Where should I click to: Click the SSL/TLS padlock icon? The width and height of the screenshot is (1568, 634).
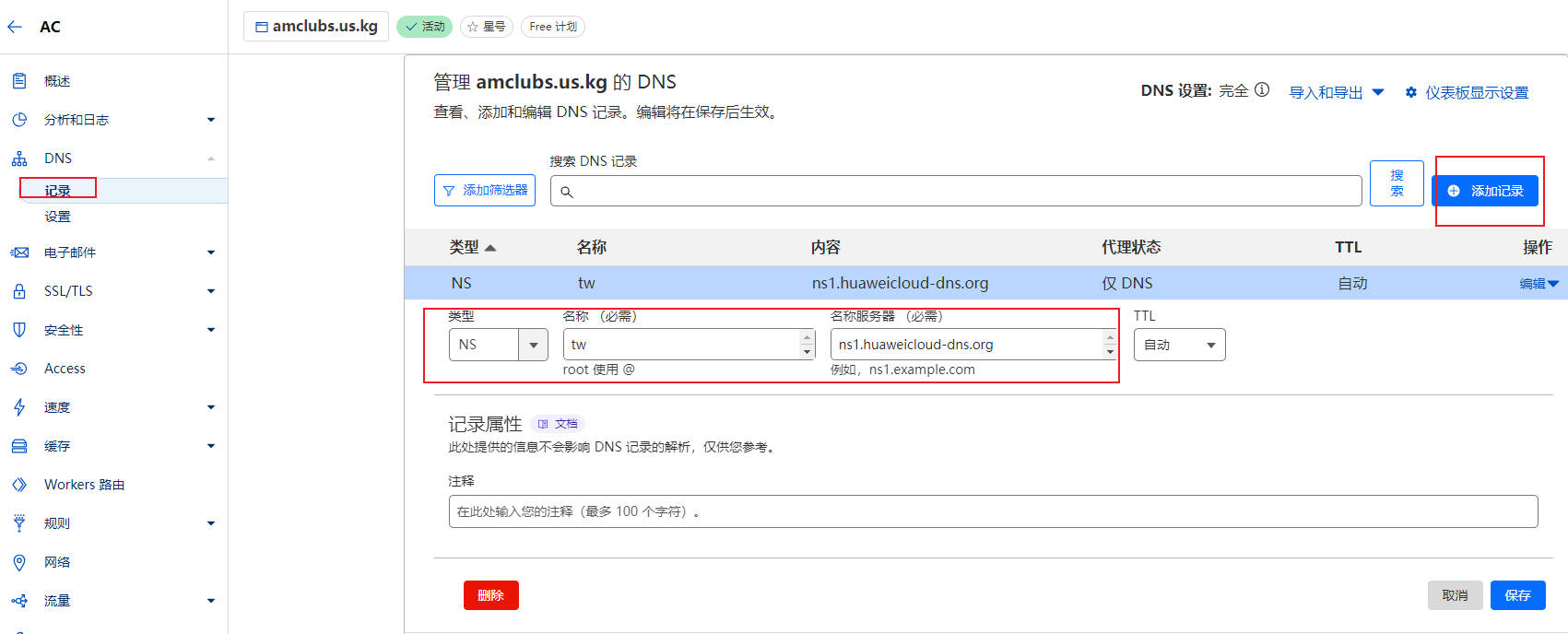click(x=19, y=291)
